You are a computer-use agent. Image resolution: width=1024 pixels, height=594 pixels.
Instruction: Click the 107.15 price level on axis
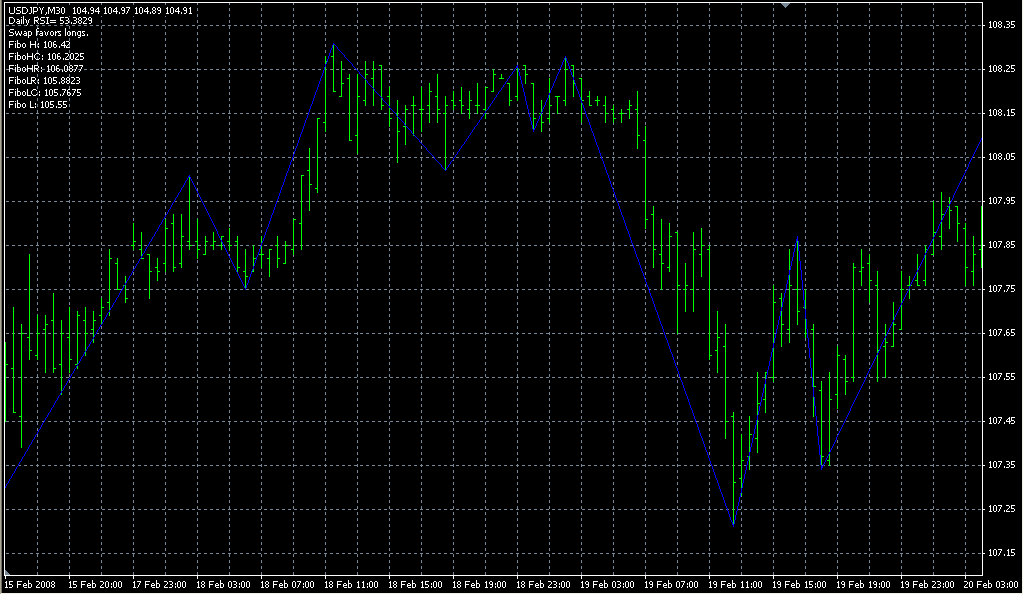1001,553
